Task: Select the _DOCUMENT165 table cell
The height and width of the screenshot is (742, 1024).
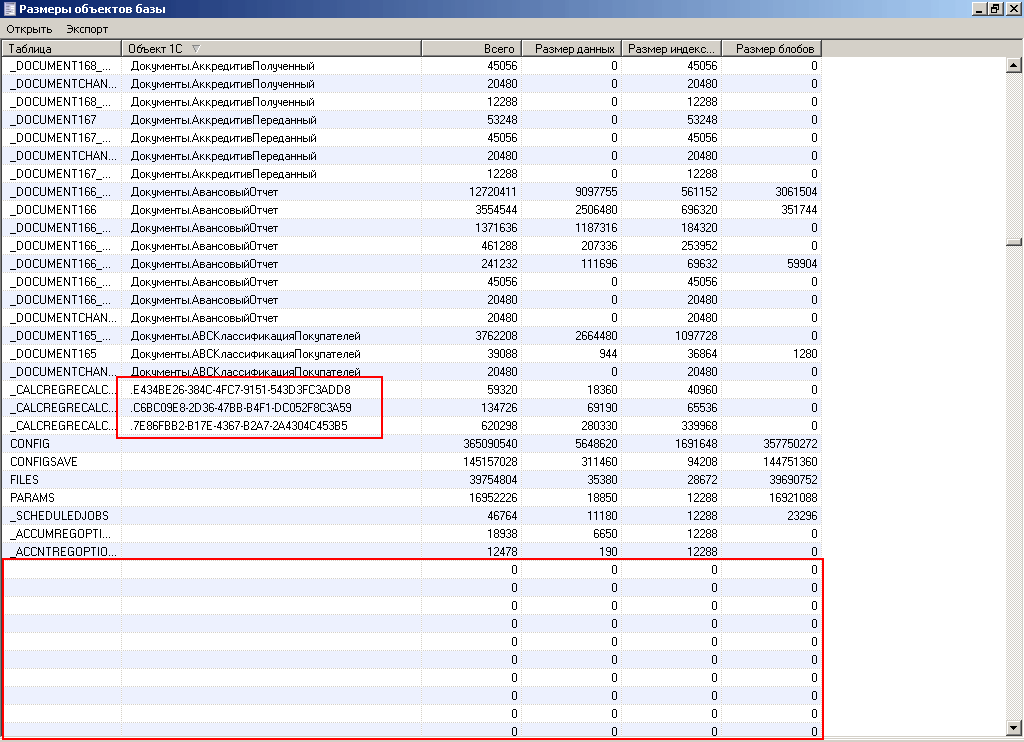Action: tap(61, 353)
